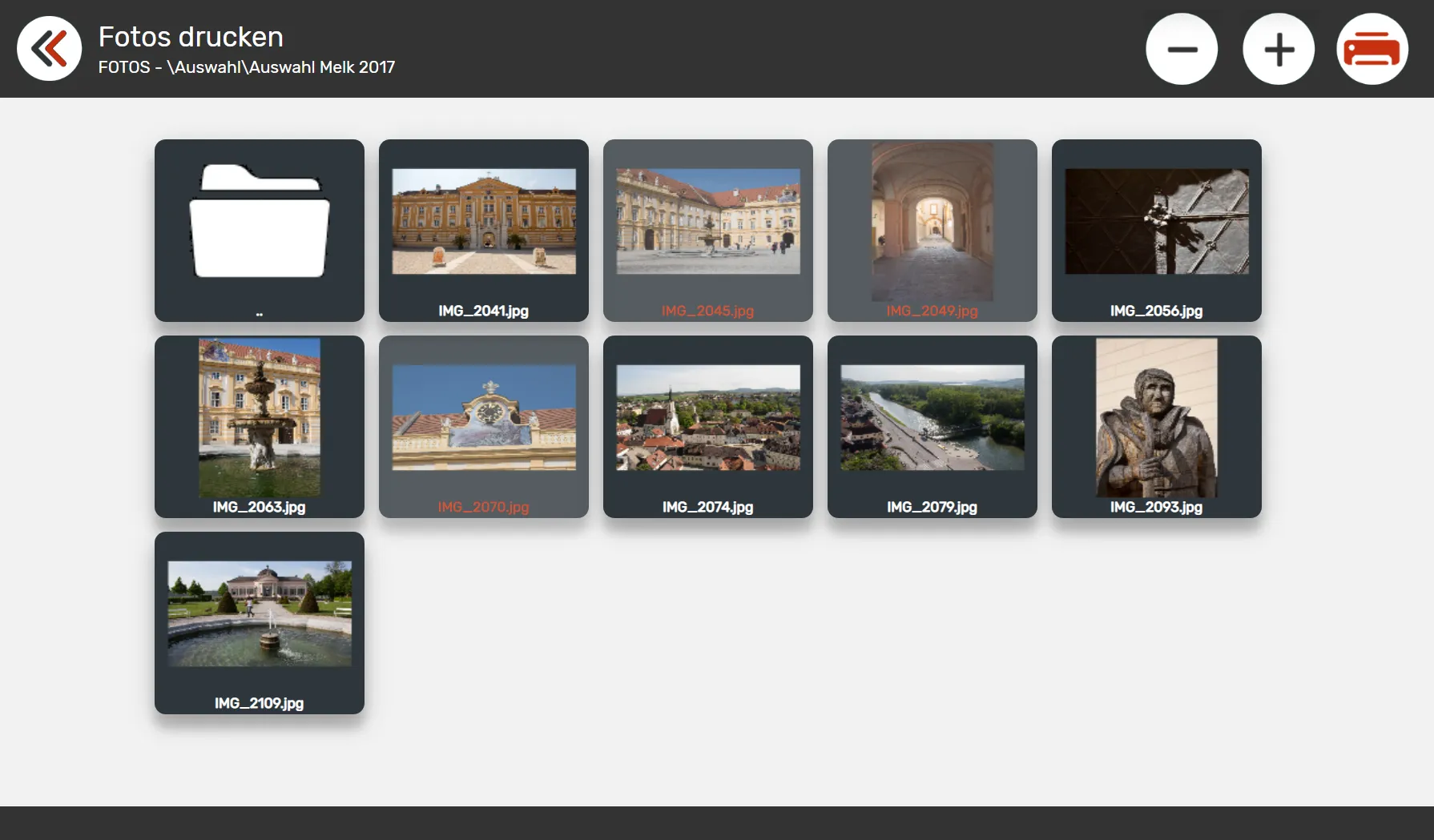The width and height of the screenshot is (1434, 840).
Task: Deselect the highlighted IMG_2045.jpg photo
Action: pos(707,221)
